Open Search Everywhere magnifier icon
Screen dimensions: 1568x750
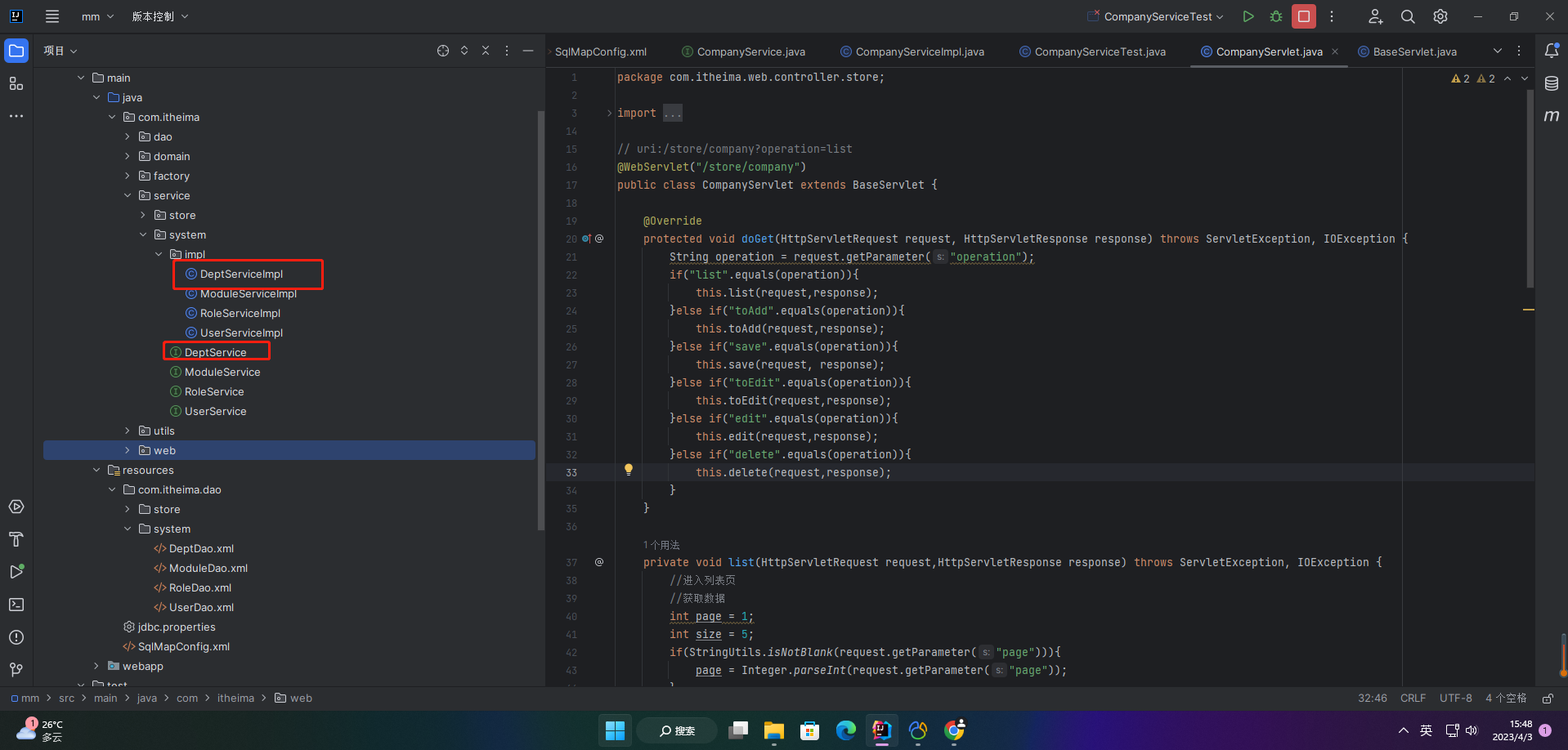click(x=1408, y=16)
